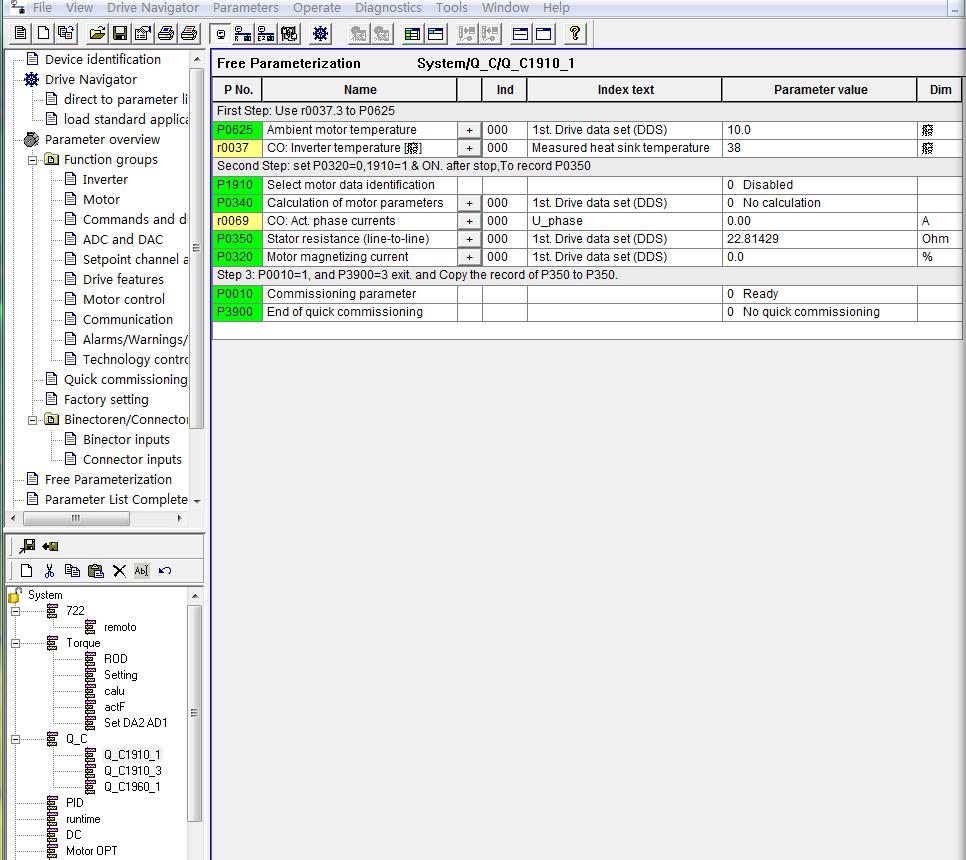Click the yellow question mark help icon
The width and height of the screenshot is (966, 860).
(x=574, y=34)
